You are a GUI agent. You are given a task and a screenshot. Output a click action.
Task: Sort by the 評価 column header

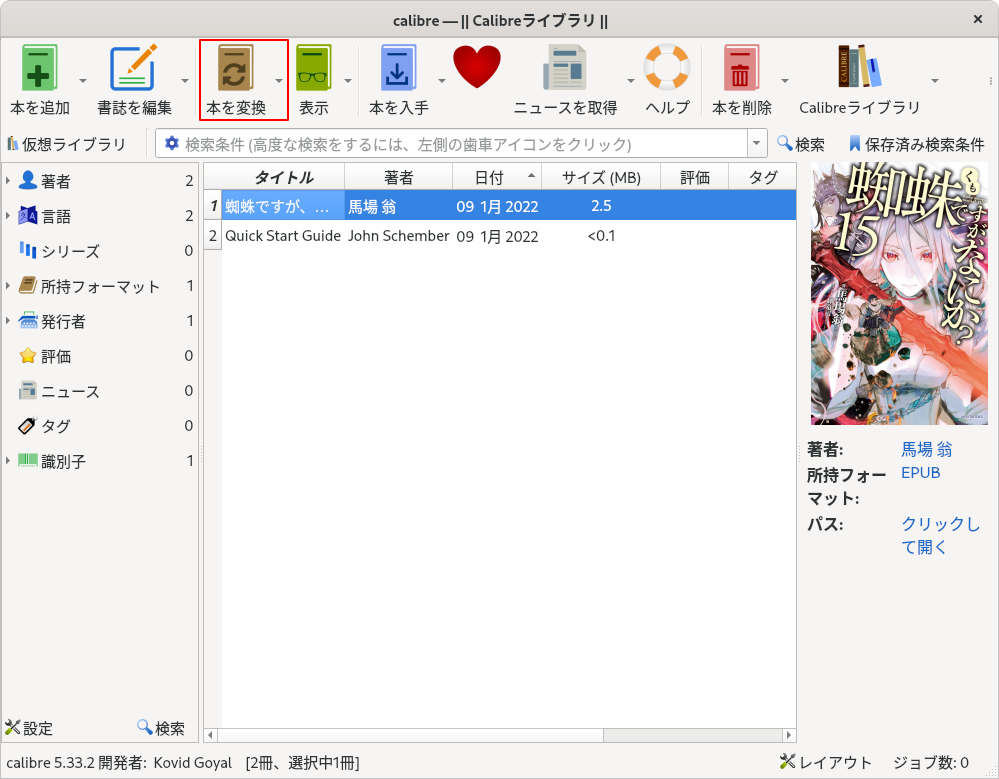pyautogui.click(x=694, y=177)
